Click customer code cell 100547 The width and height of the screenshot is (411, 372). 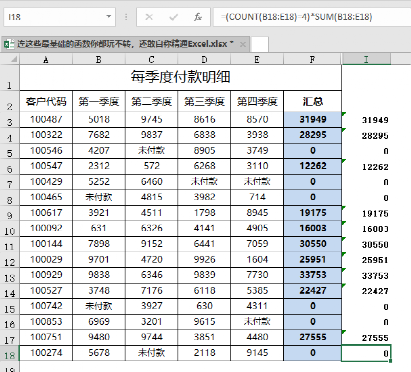(x=46, y=166)
